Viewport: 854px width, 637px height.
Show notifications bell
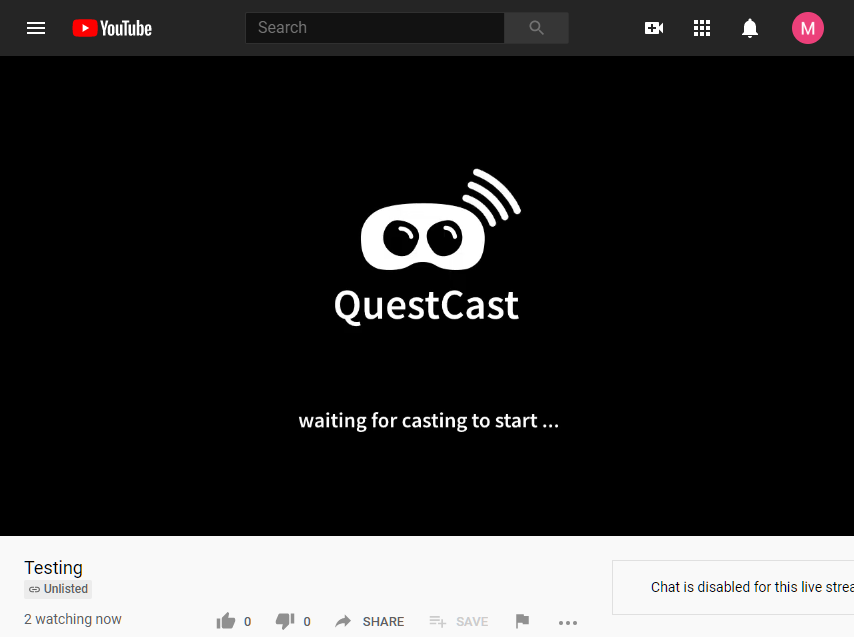coord(750,28)
